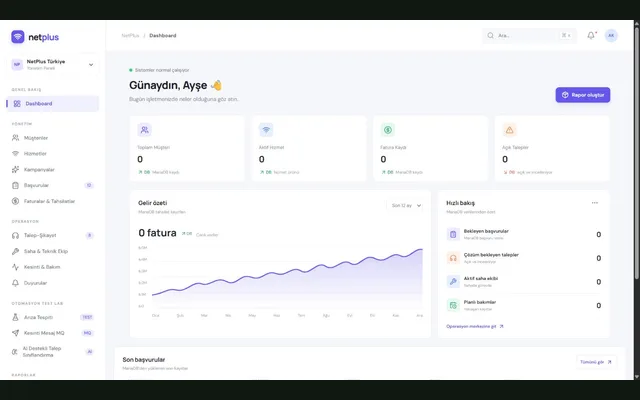
Task: Click the Gelir özeti revenue chart line
Action: point(287,271)
